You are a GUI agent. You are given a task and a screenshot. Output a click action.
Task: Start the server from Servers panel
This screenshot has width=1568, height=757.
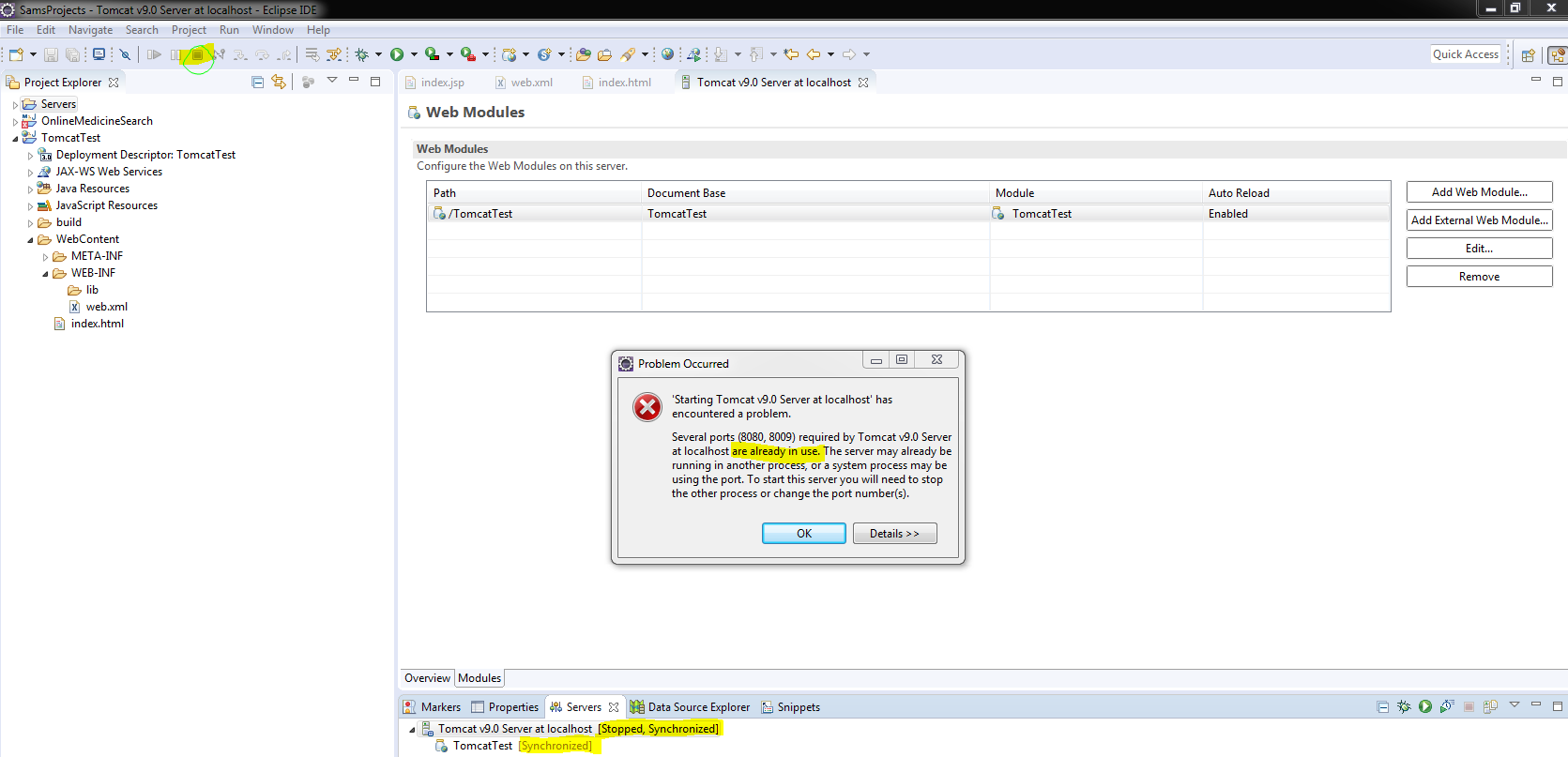click(1425, 707)
